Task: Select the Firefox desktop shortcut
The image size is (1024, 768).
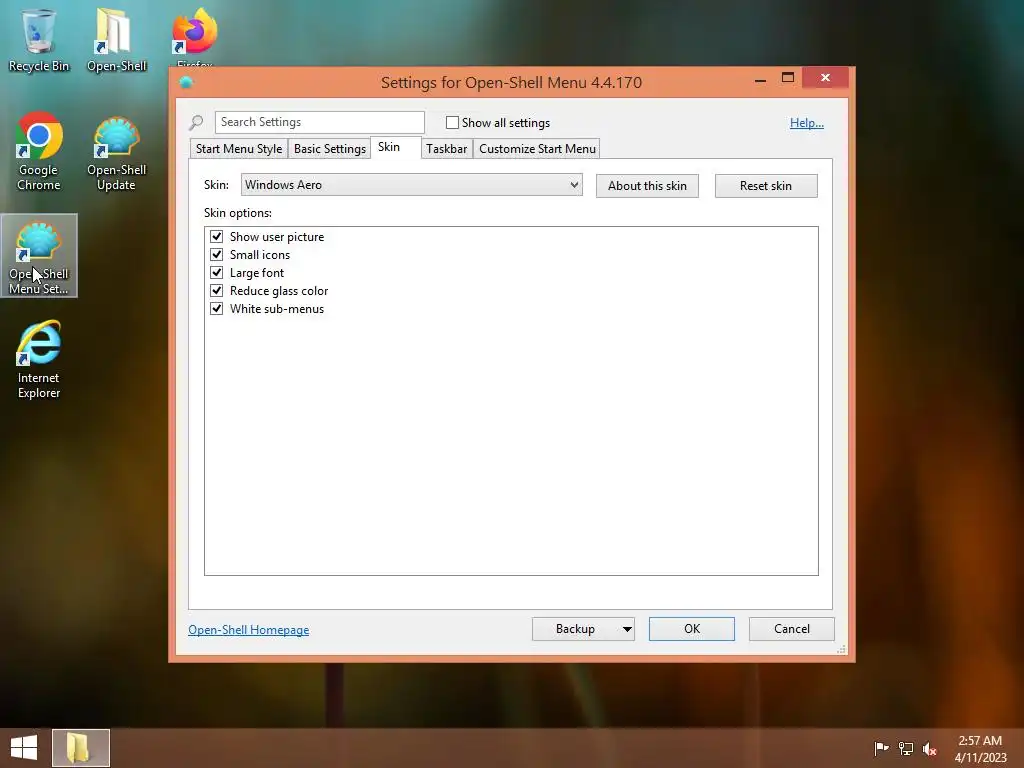Action: (x=195, y=36)
